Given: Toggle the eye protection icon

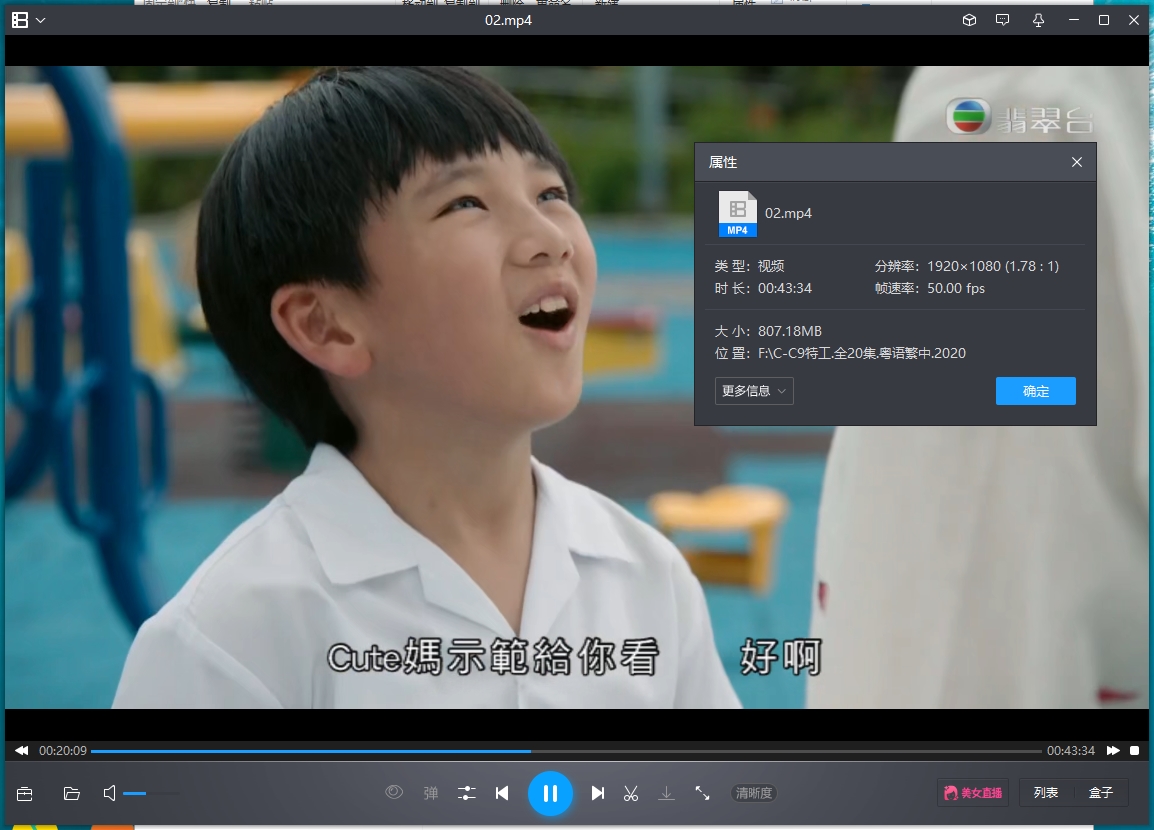Looking at the screenshot, I should coord(394,792).
